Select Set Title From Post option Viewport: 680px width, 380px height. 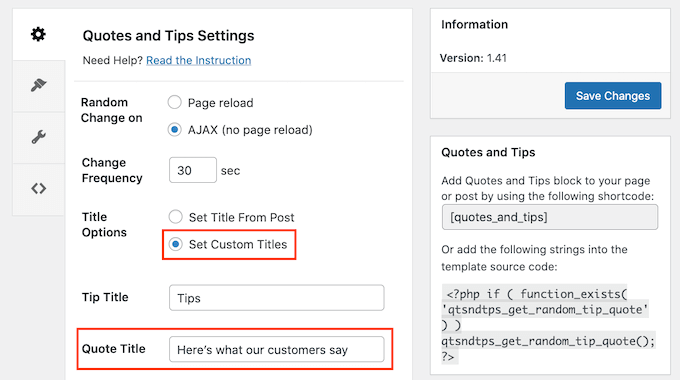176,217
